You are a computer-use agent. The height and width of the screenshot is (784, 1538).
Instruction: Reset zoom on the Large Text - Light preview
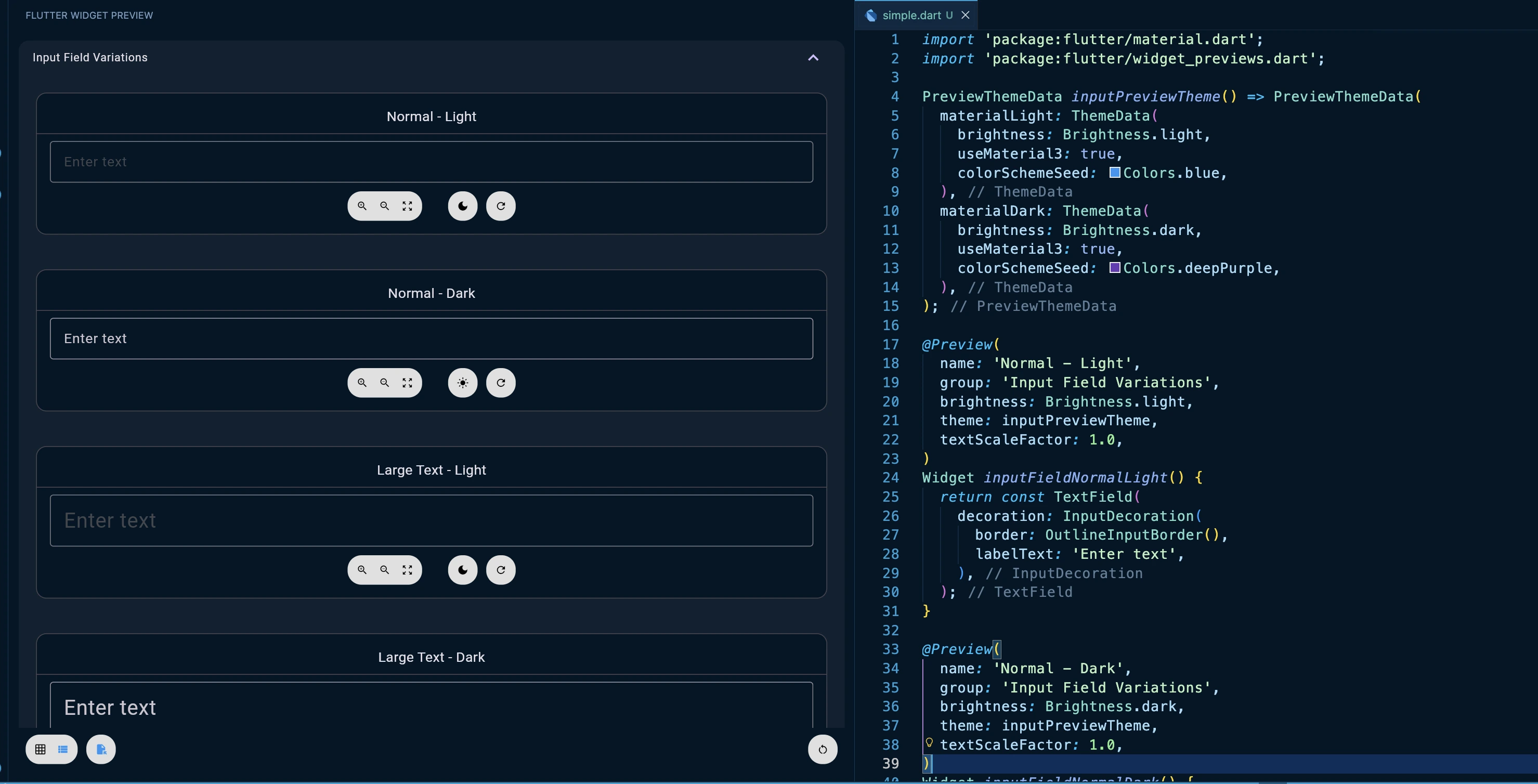click(407, 570)
